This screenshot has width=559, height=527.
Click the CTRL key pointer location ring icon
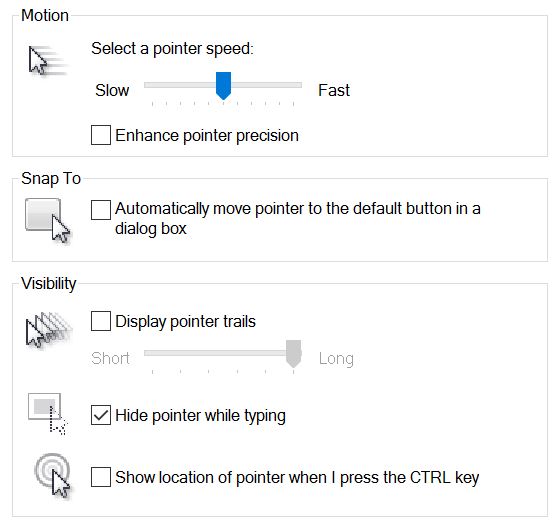[52, 475]
